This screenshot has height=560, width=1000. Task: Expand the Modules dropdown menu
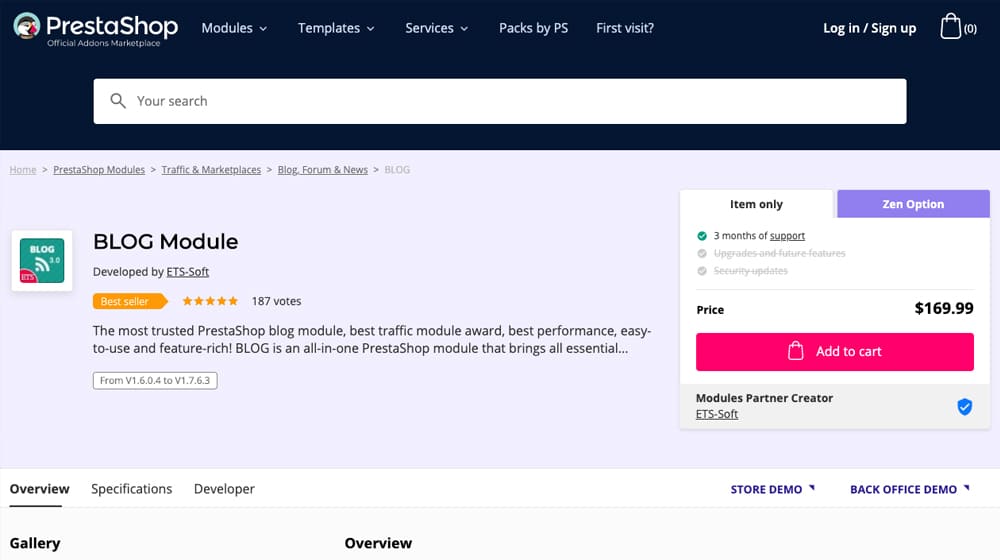(x=234, y=28)
